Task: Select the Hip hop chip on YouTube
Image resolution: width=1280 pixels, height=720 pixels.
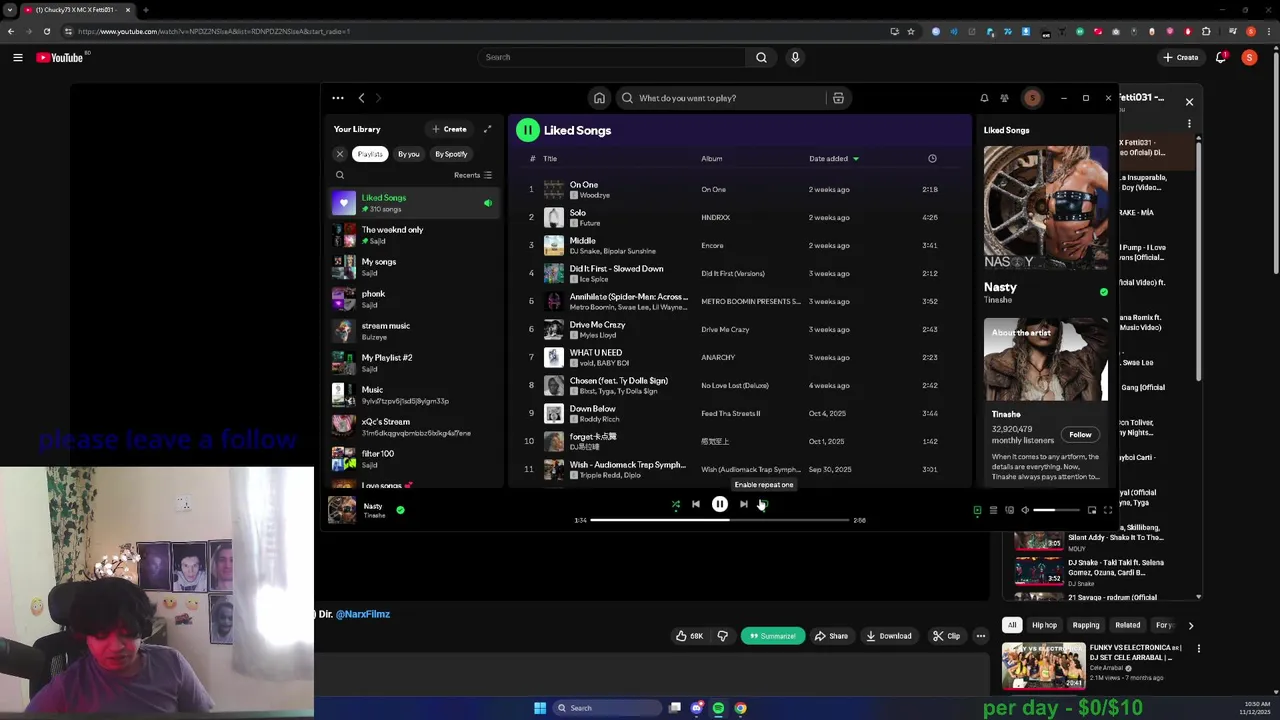Action: [x=1044, y=625]
